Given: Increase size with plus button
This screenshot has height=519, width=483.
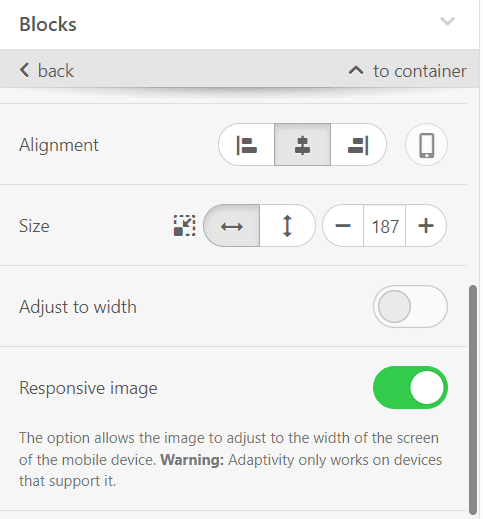Looking at the screenshot, I should point(426,226).
